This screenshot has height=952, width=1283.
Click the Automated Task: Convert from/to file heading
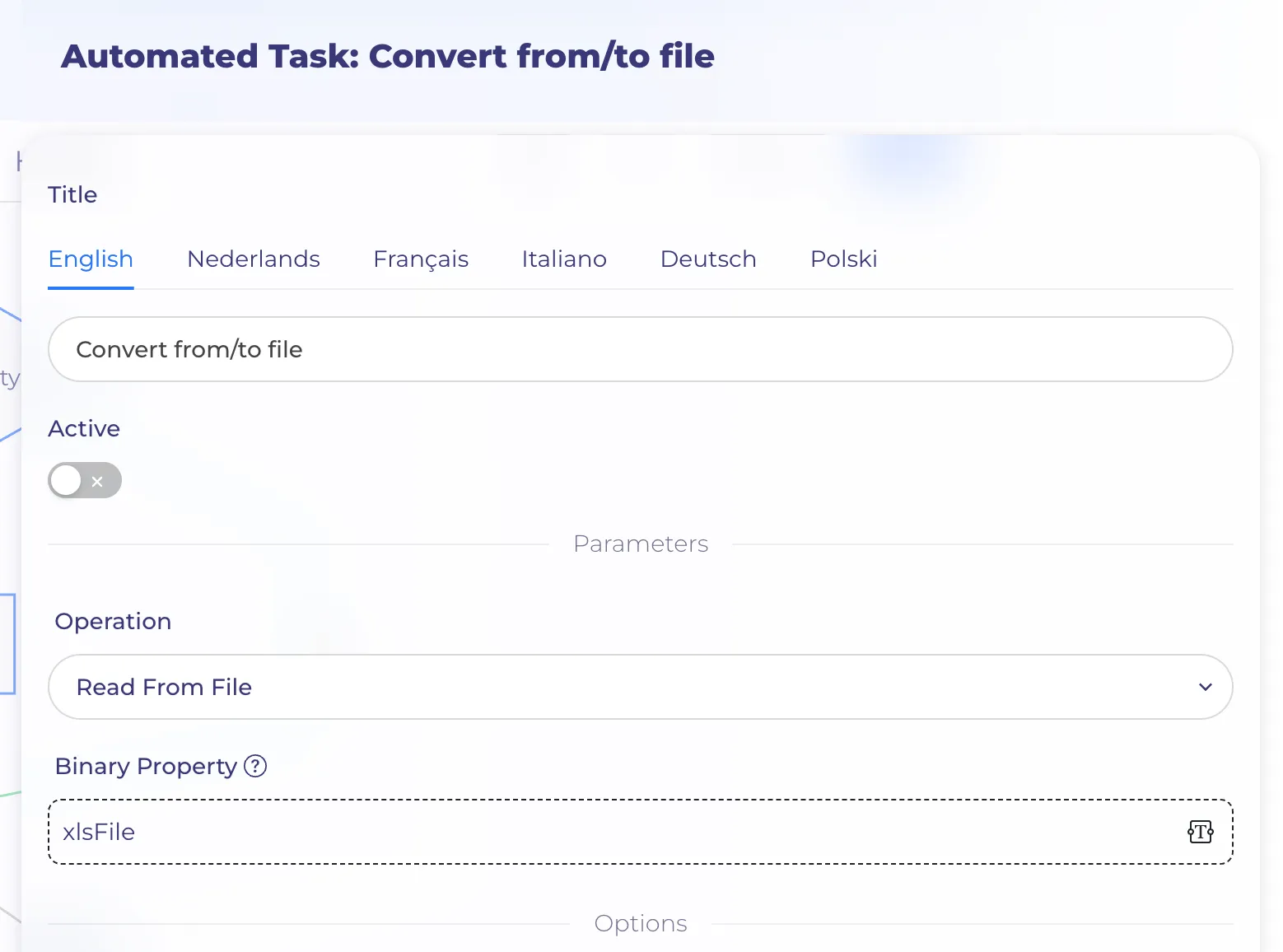point(388,56)
